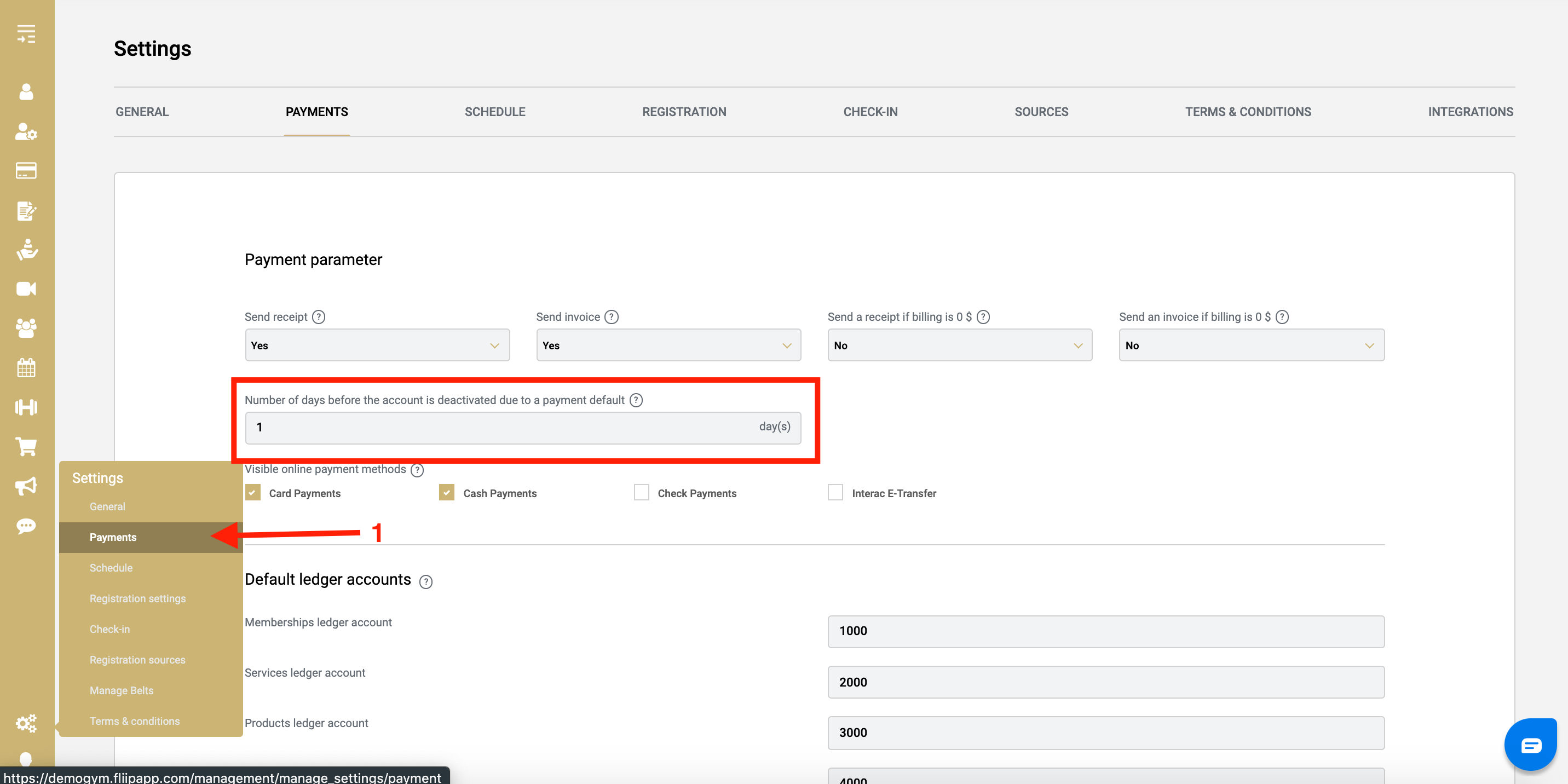Click help icon next to Send receipt
The width and height of the screenshot is (1568, 784).
(x=318, y=317)
